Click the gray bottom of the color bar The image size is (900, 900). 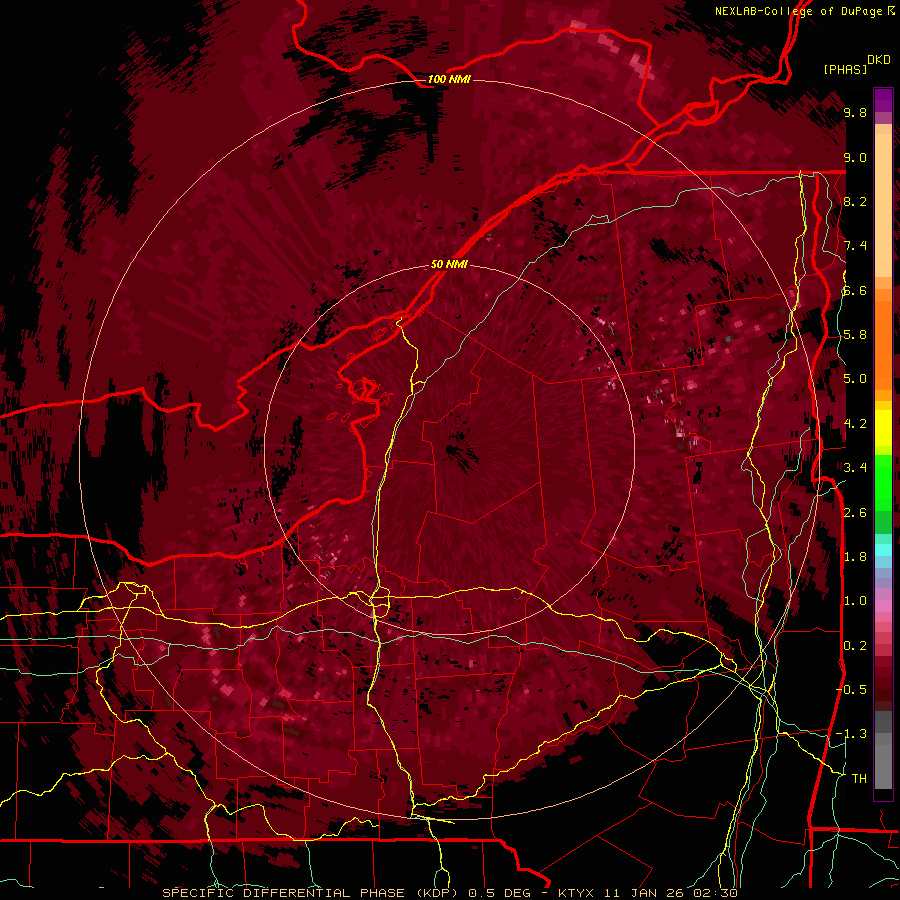883,752
